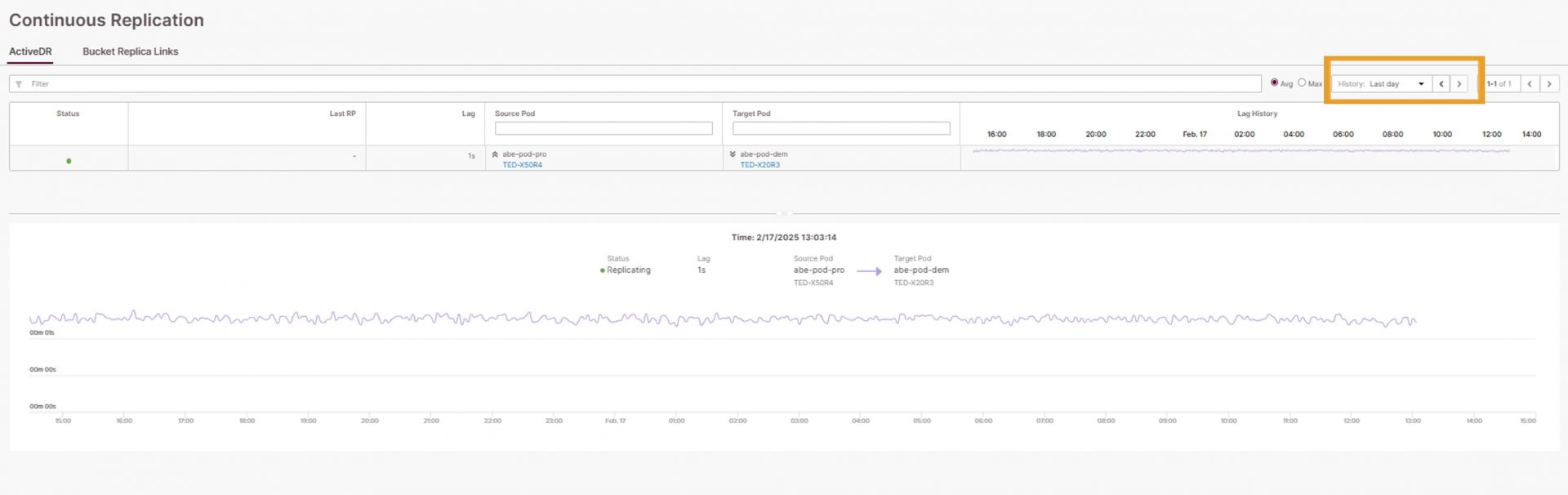Click the promoted icon beside abe-pod-pro
The image size is (1568, 495).
[x=495, y=154]
